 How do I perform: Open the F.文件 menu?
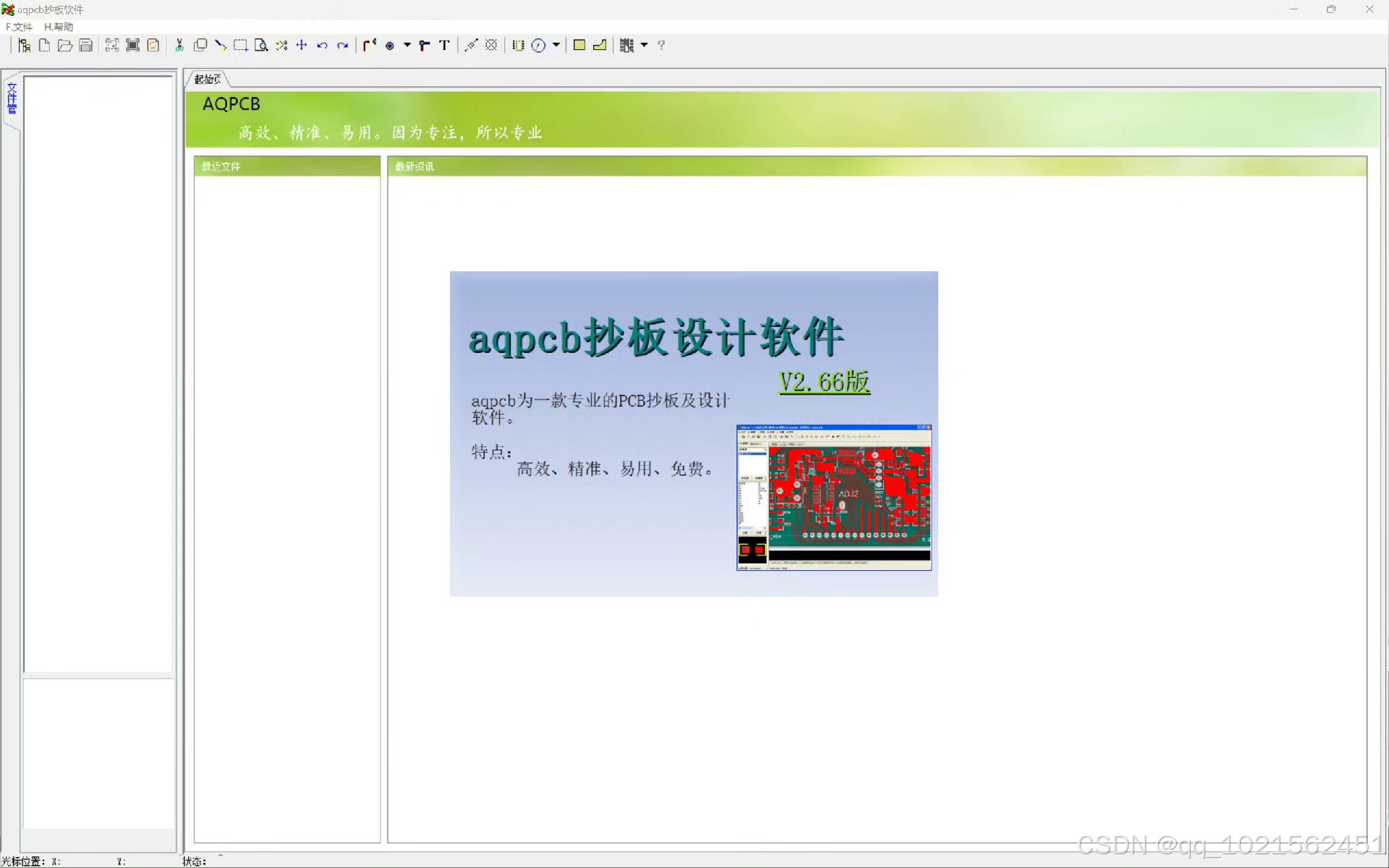click(20, 27)
